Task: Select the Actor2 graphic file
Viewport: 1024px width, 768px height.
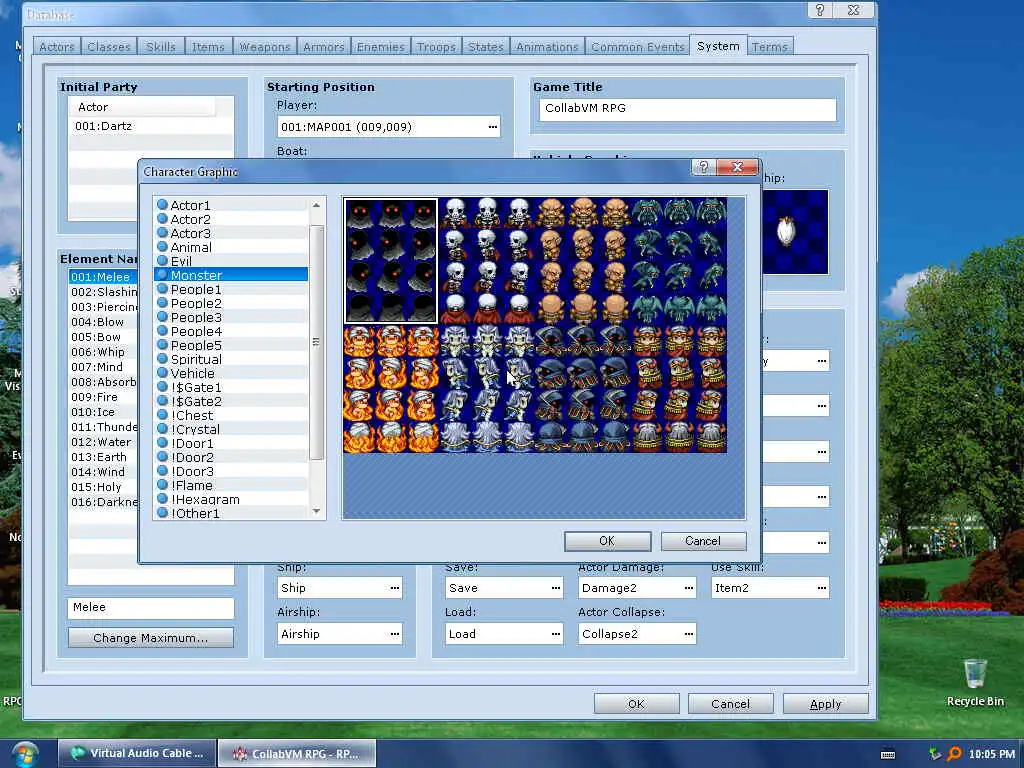Action: click(231, 219)
